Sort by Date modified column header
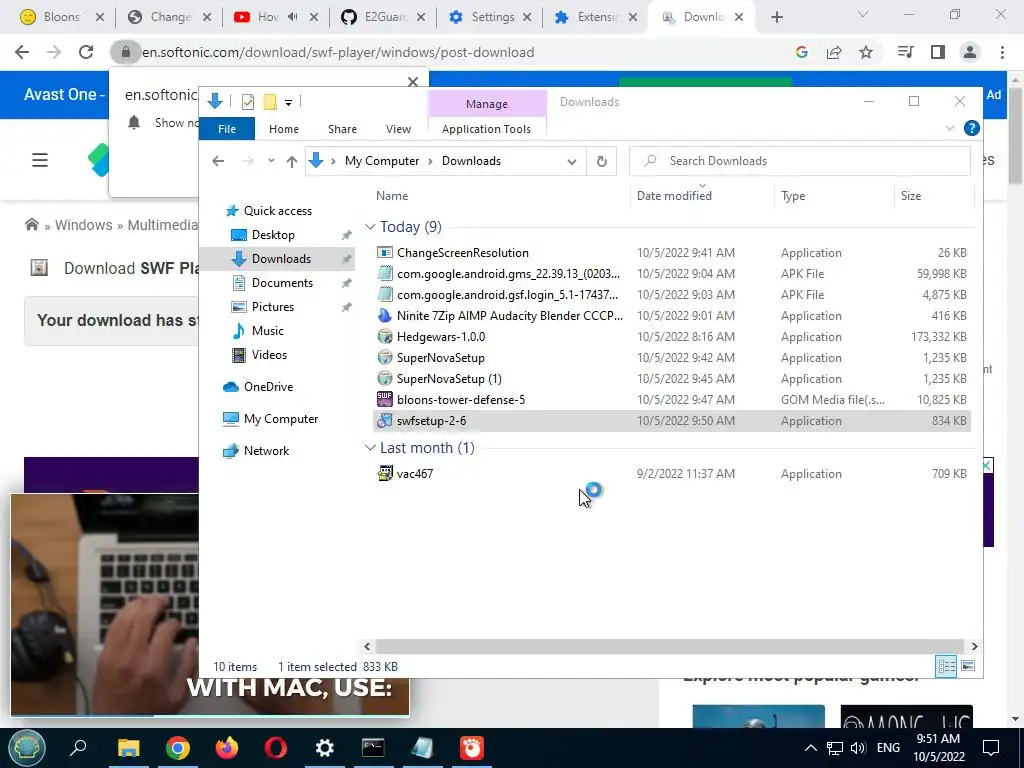This screenshot has height=768, width=1024. click(674, 196)
